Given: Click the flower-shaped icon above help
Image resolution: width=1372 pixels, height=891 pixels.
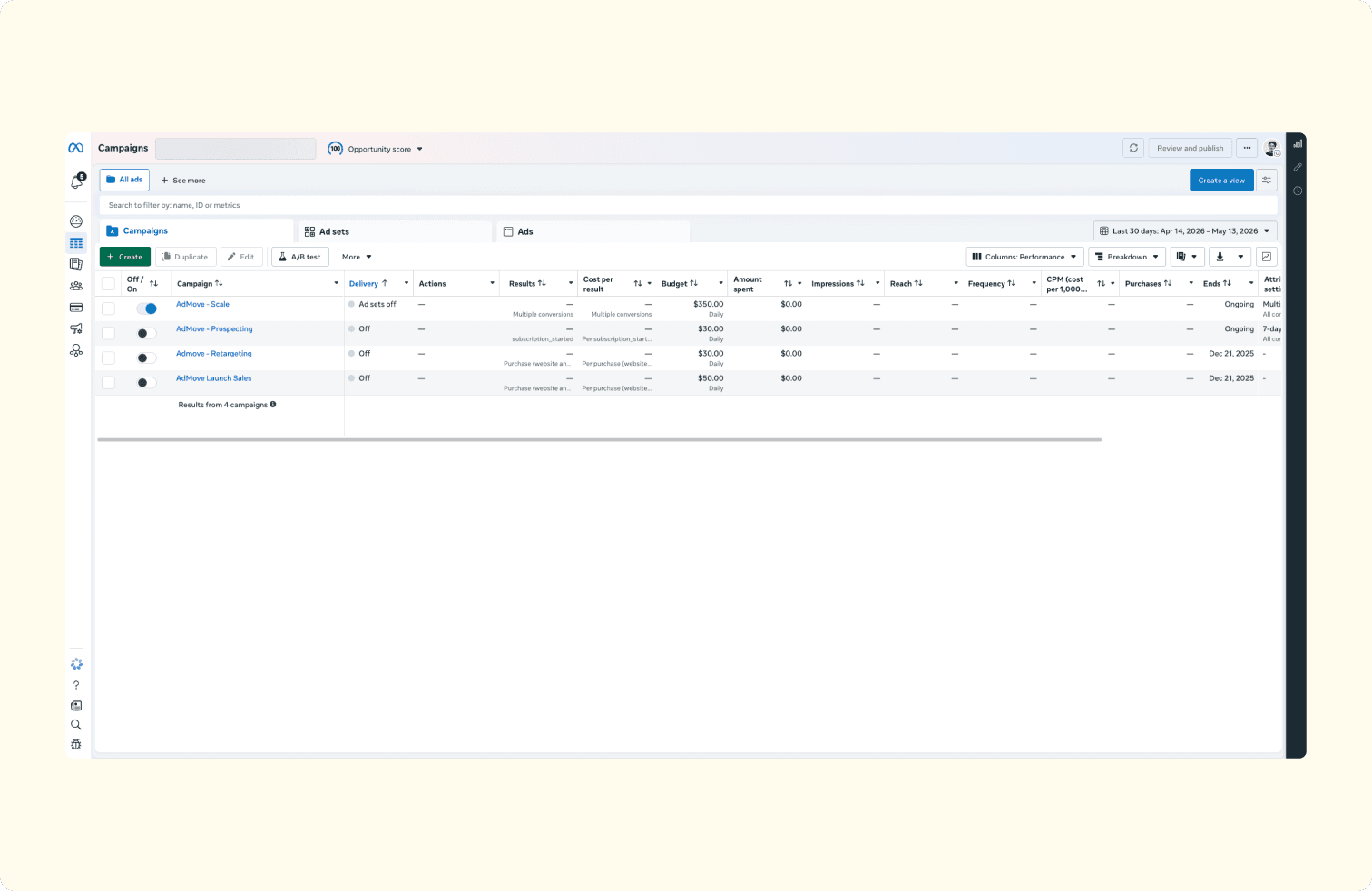Looking at the screenshot, I should click(76, 664).
